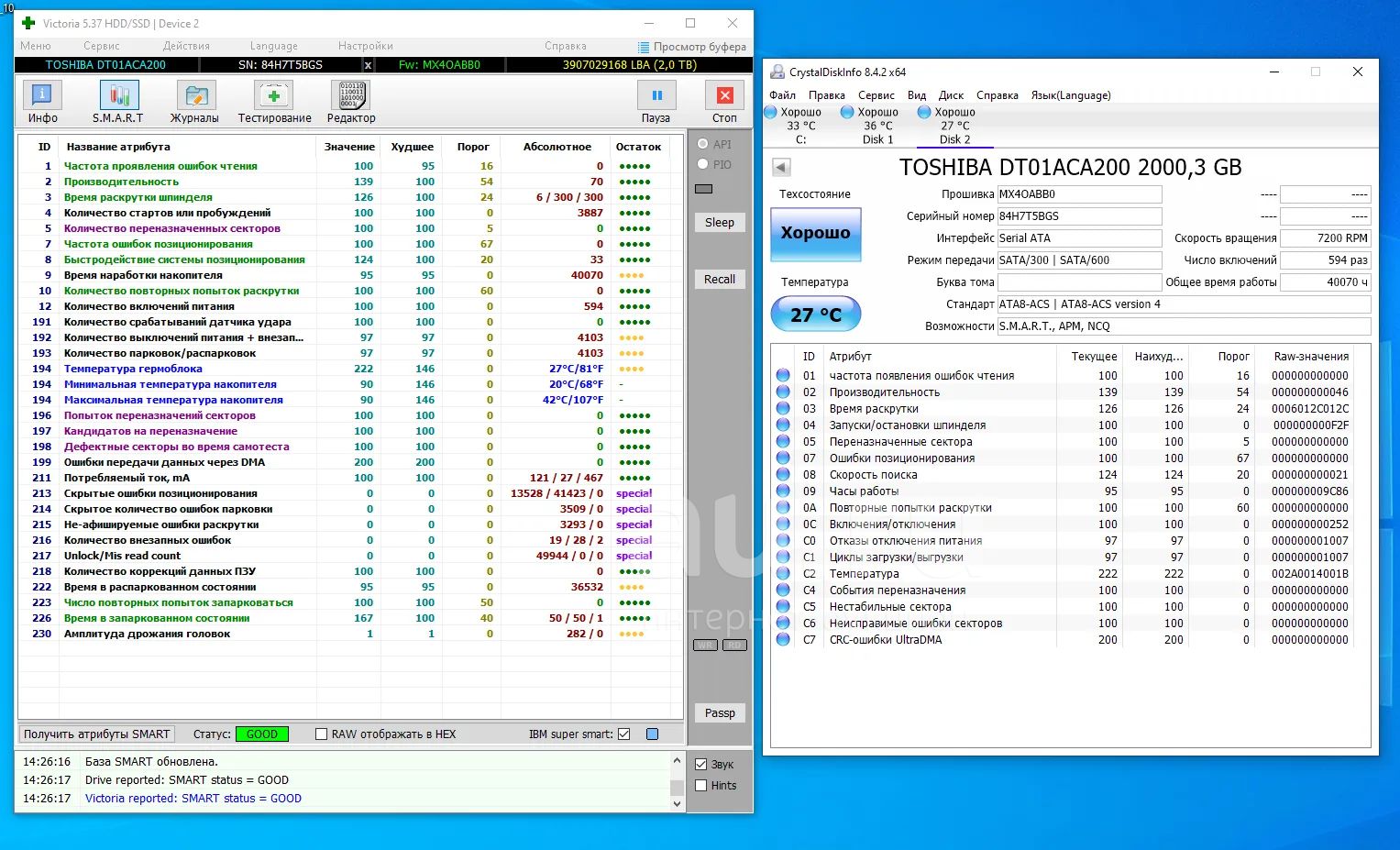The height and width of the screenshot is (850, 1400).
Task: Click the previous disk arrow in CrystalDiskInfo
Action: pyautogui.click(x=781, y=167)
